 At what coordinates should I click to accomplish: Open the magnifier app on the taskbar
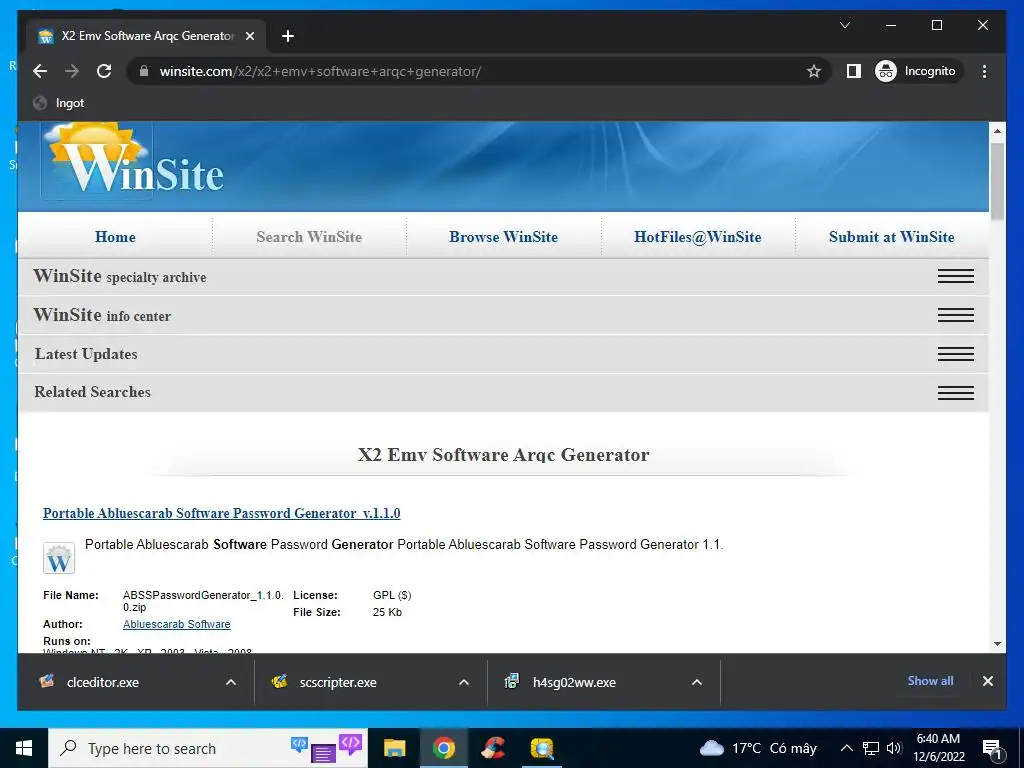[x=542, y=748]
